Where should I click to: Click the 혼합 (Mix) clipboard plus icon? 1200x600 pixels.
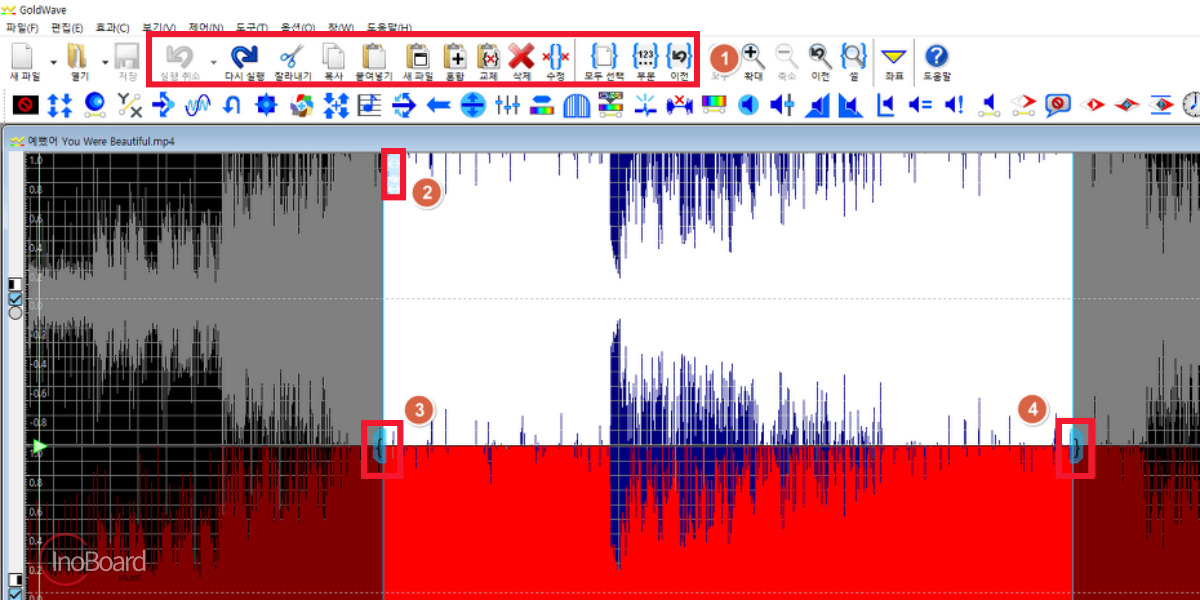click(454, 56)
